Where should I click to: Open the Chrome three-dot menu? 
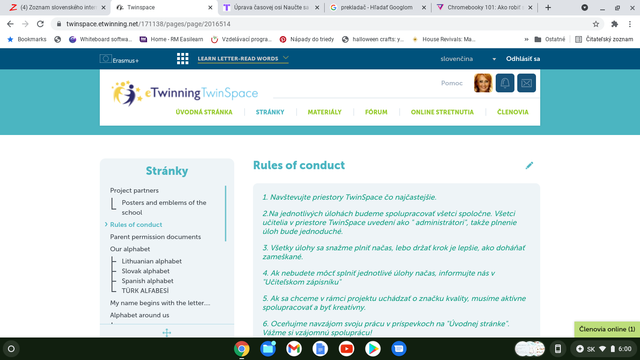tap(630, 24)
